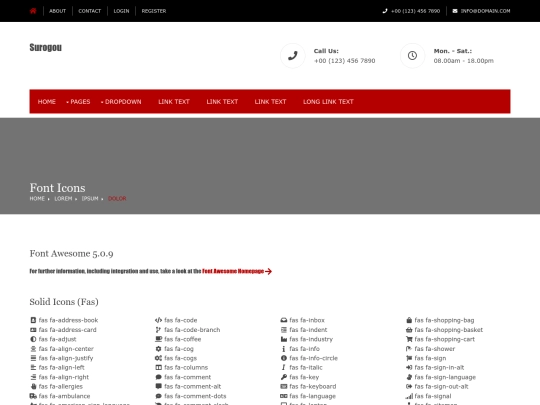Click the Home breadcrumb link
Screen dimensions: 540x405
coord(37,199)
